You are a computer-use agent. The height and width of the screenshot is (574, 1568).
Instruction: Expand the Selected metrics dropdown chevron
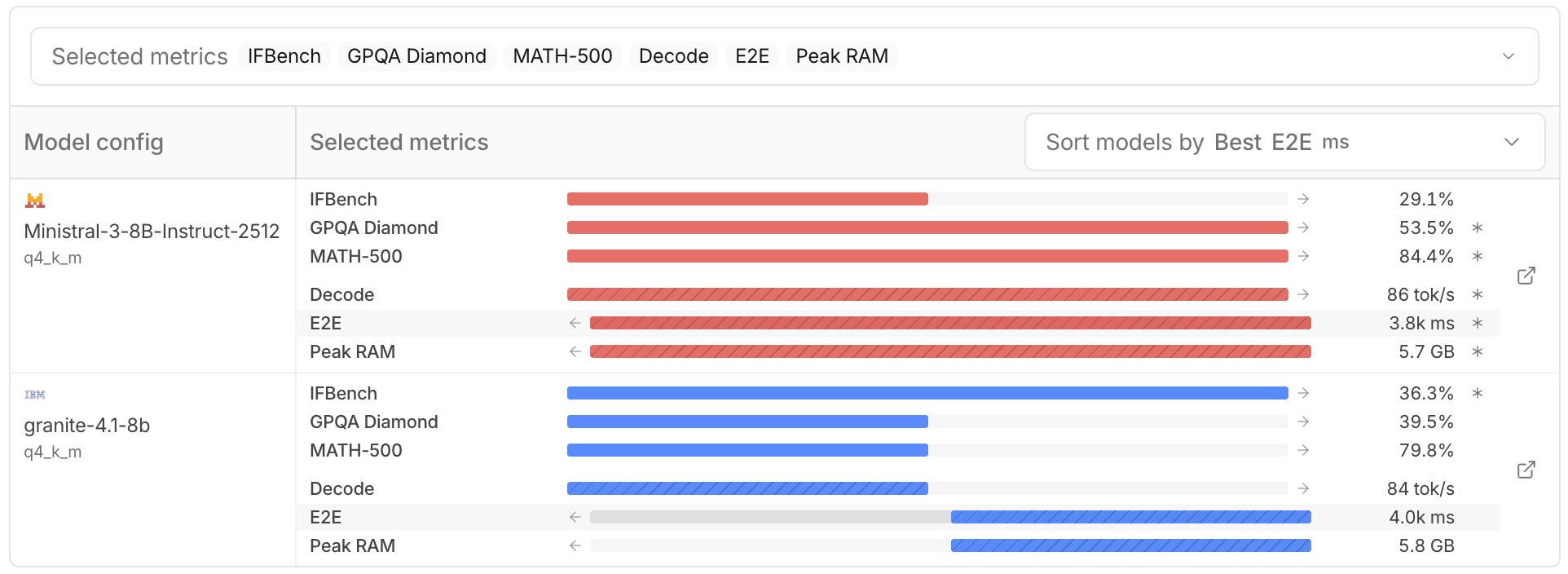1509,56
